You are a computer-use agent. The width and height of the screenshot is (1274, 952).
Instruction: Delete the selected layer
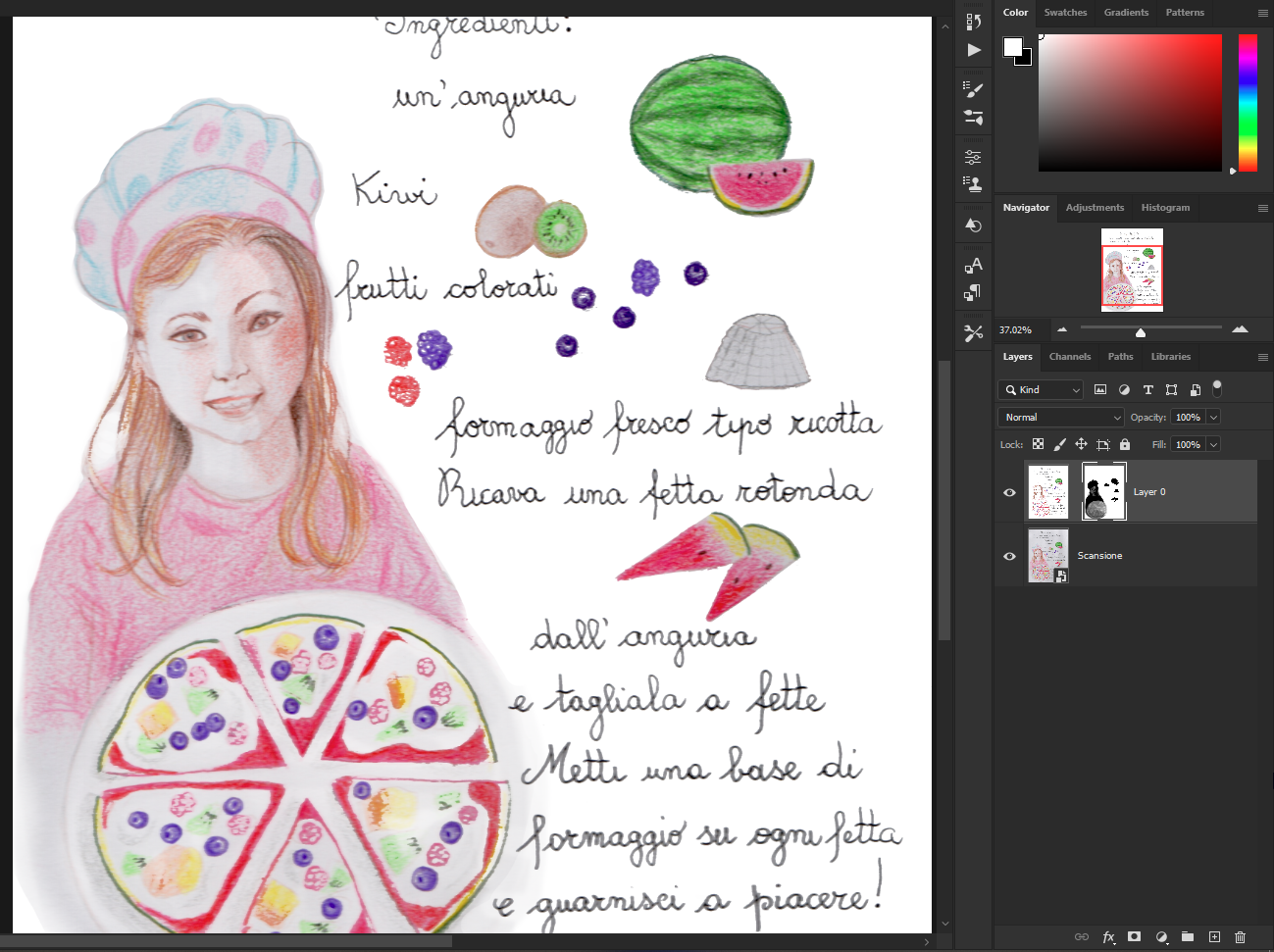point(1241,937)
